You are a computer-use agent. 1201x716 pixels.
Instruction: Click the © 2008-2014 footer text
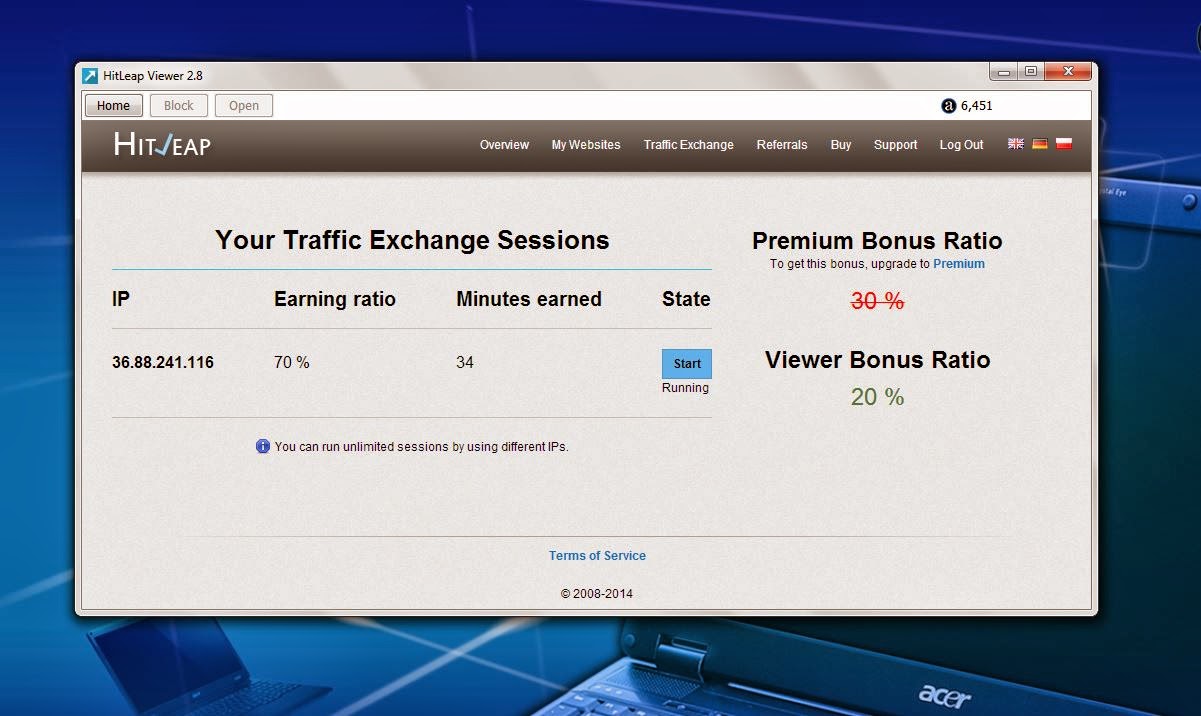click(597, 594)
